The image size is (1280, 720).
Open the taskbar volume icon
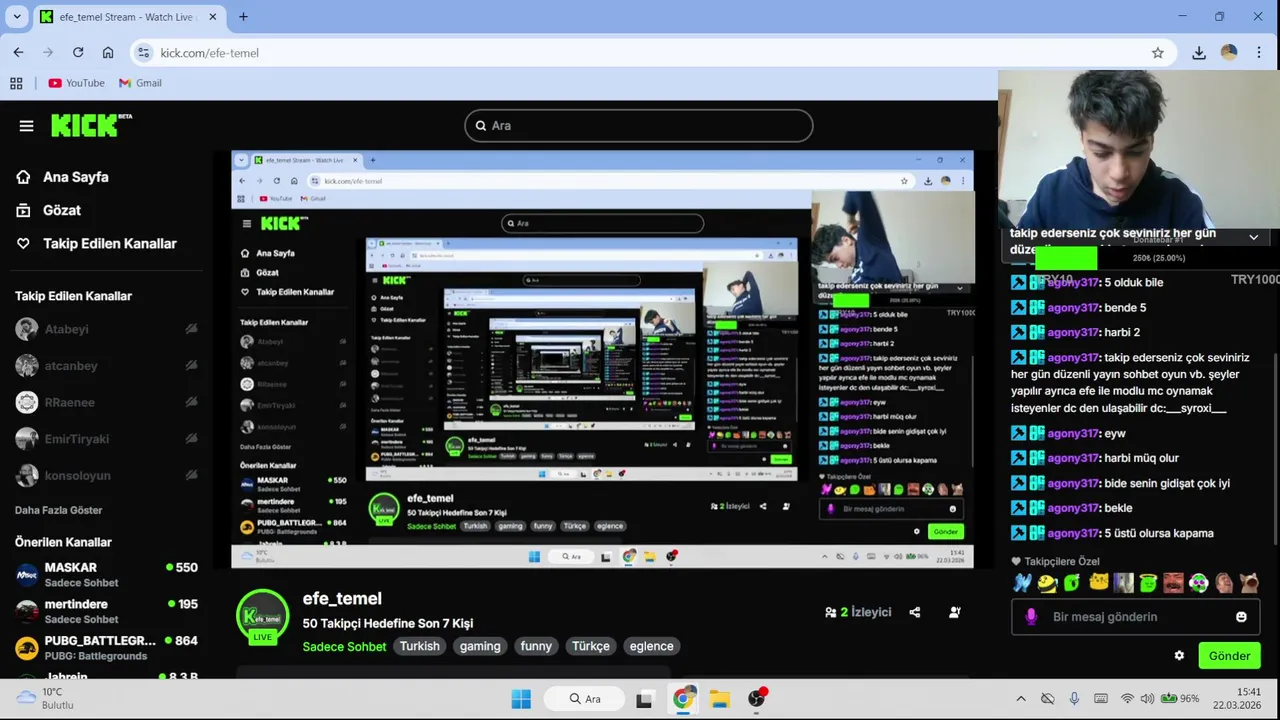tap(1147, 698)
